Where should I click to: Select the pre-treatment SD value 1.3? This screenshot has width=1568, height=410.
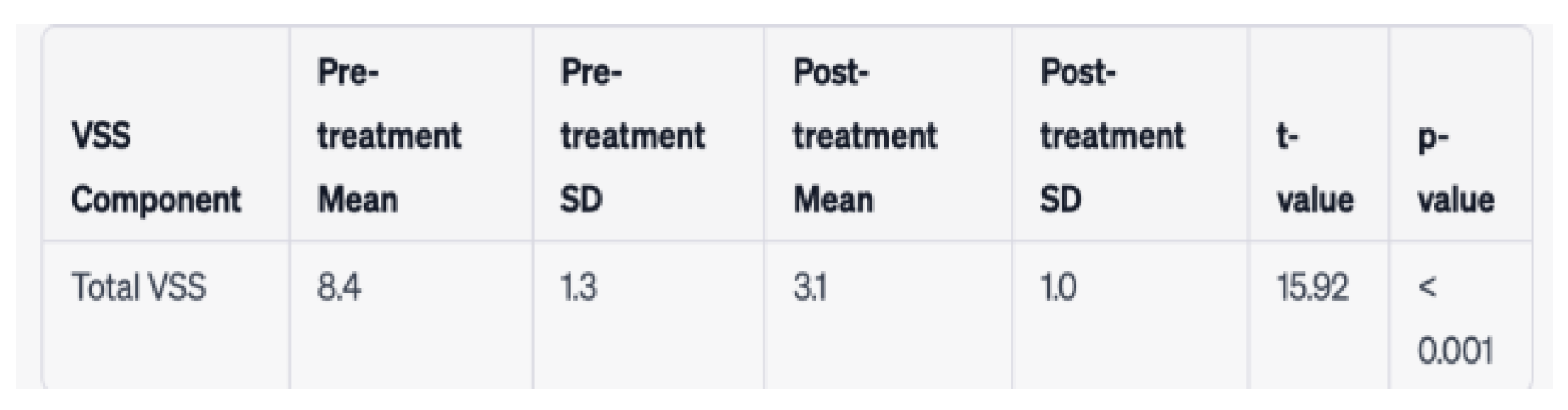(578, 288)
